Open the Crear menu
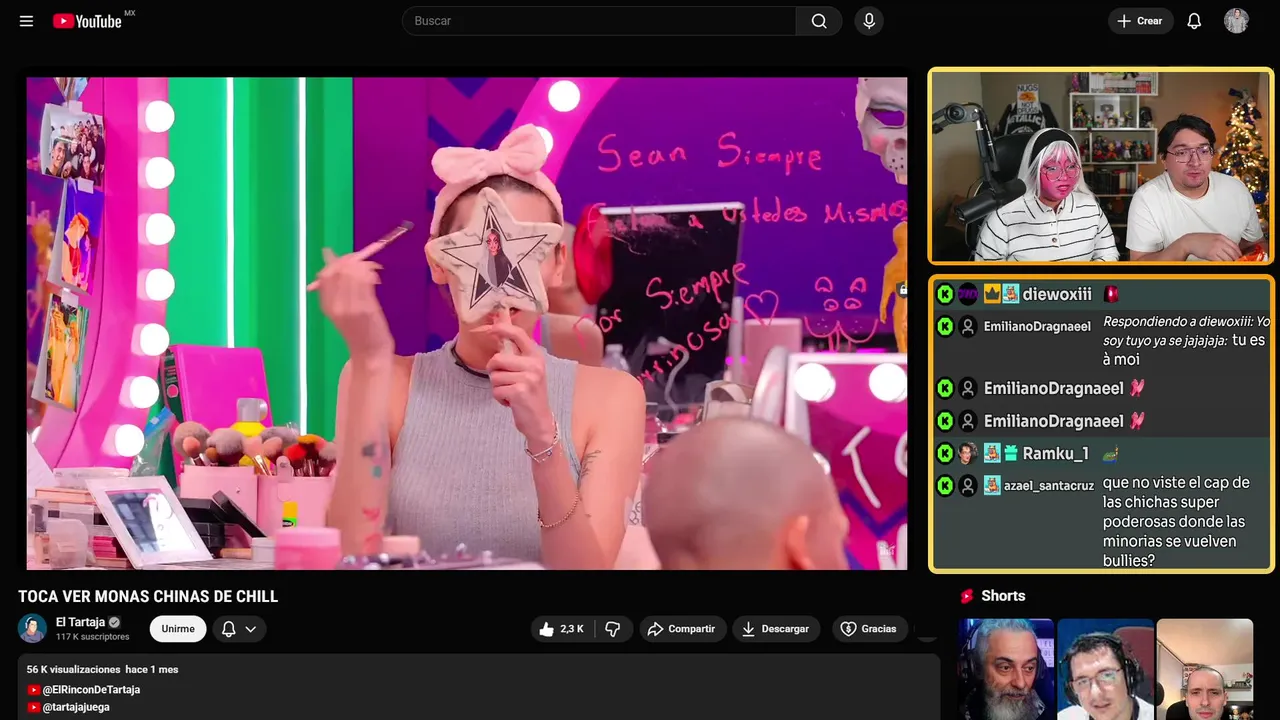Viewport: 1280px width, 720px height. (x=1140, y=21)
